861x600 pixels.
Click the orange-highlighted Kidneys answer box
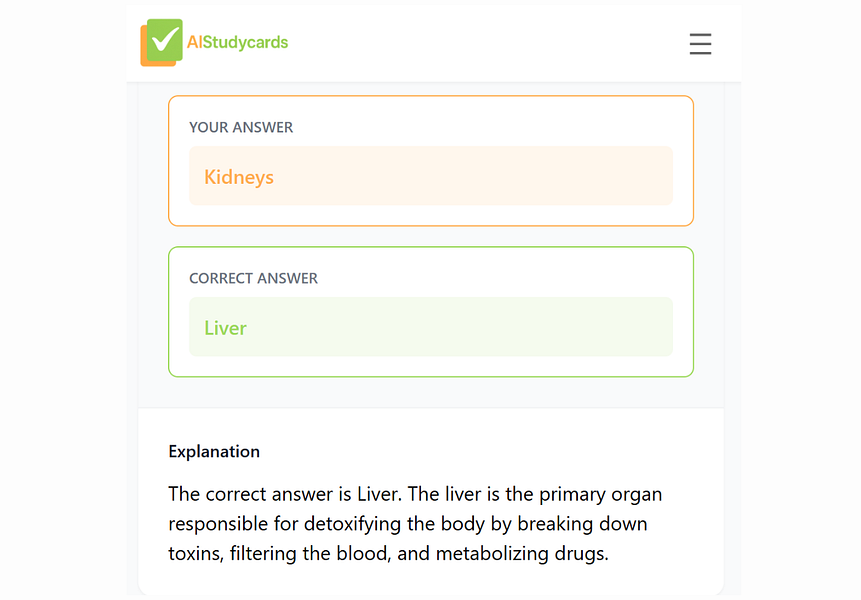[x=431, y=175]
